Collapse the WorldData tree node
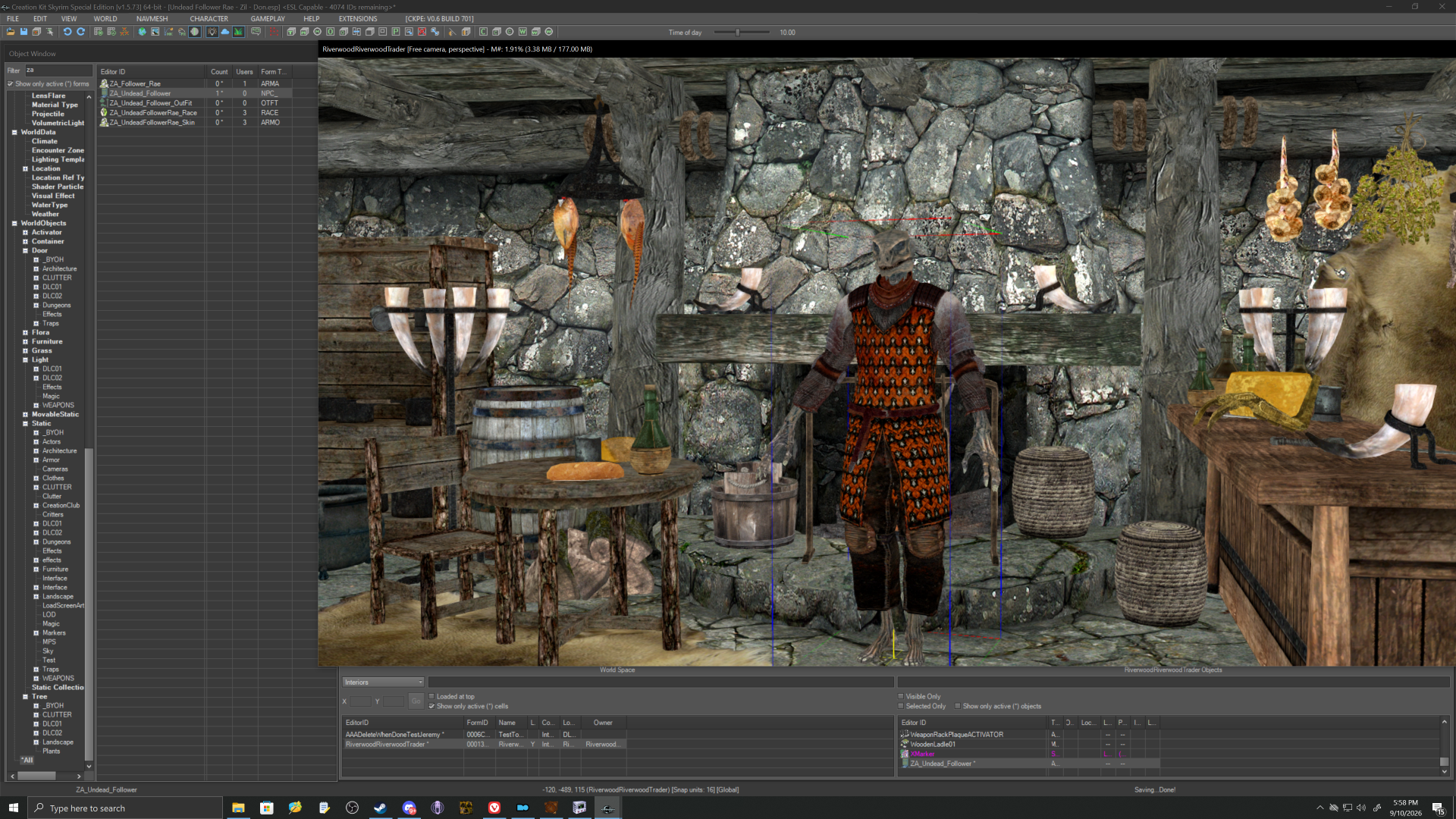 click(x=14, y=132)
